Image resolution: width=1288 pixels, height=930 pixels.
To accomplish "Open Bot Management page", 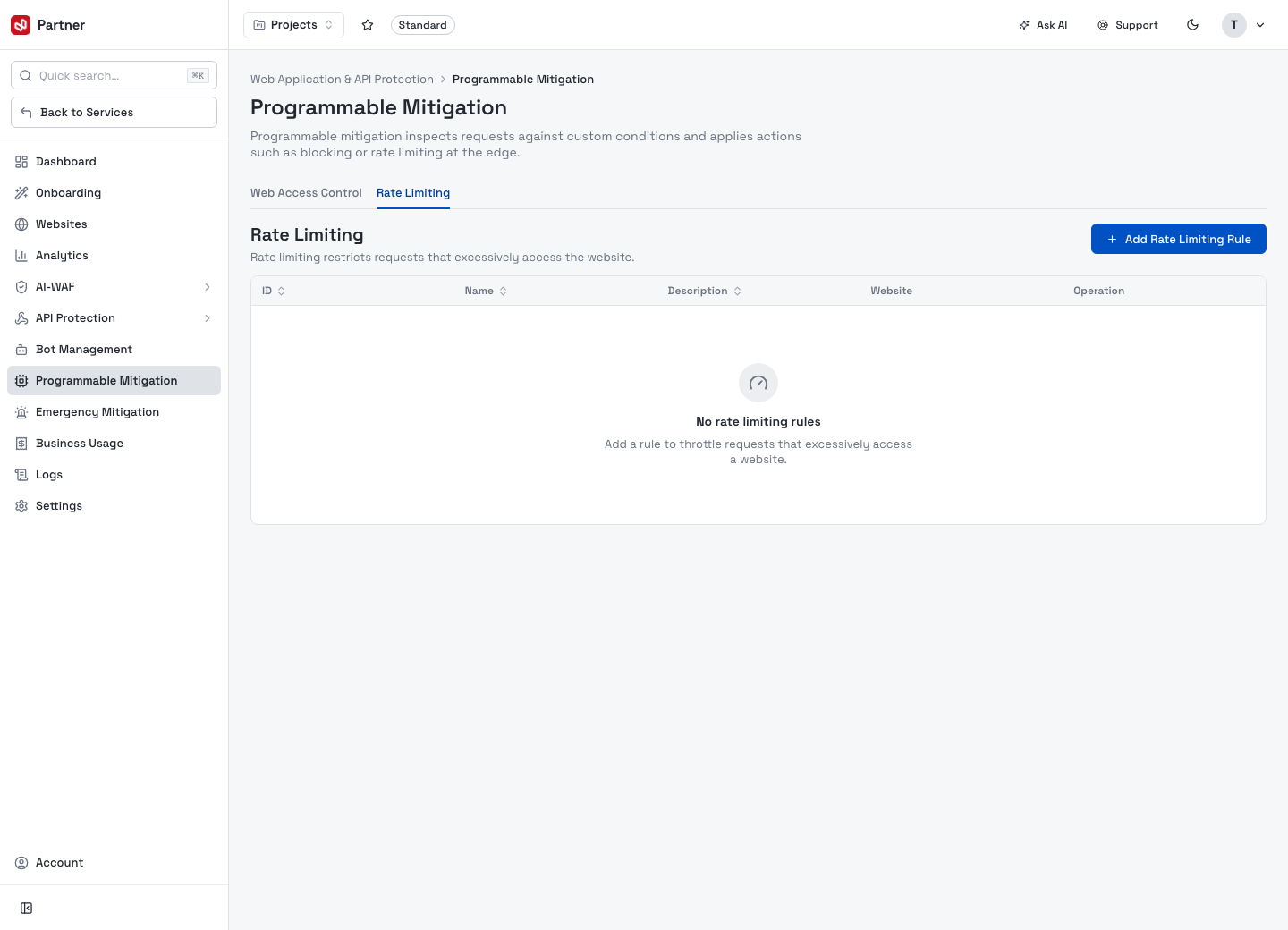I will [x=114, y=350].
